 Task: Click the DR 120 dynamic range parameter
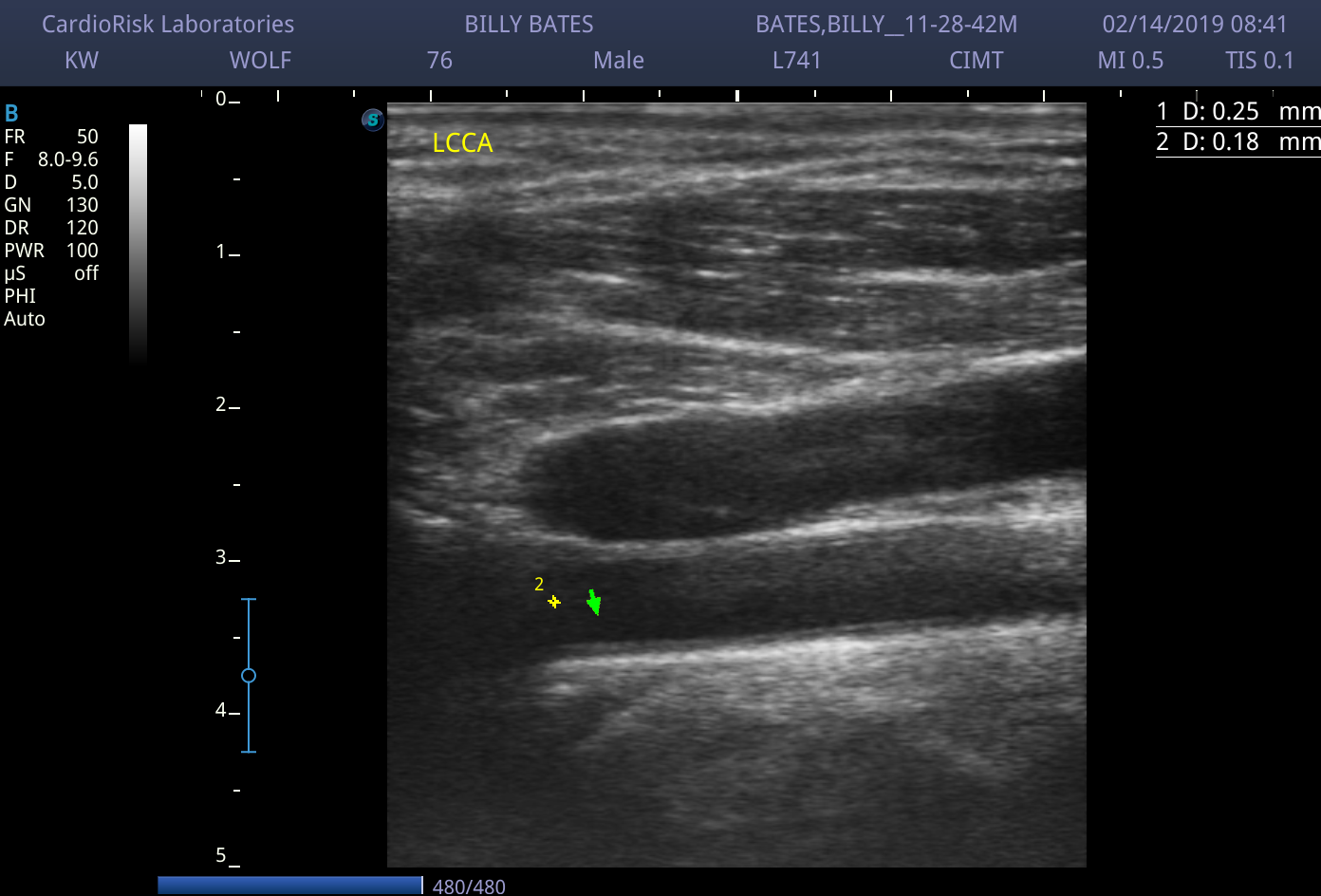coord(51,228)
